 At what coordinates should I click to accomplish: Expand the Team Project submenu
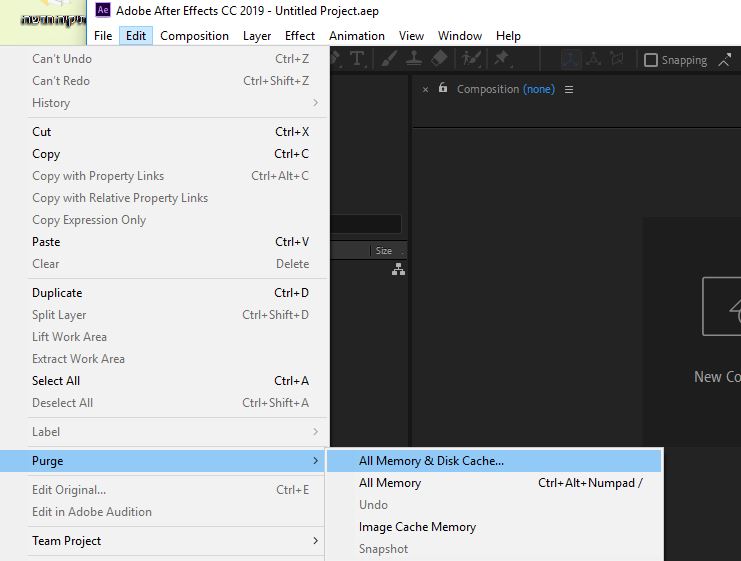[x=162, y=541]
